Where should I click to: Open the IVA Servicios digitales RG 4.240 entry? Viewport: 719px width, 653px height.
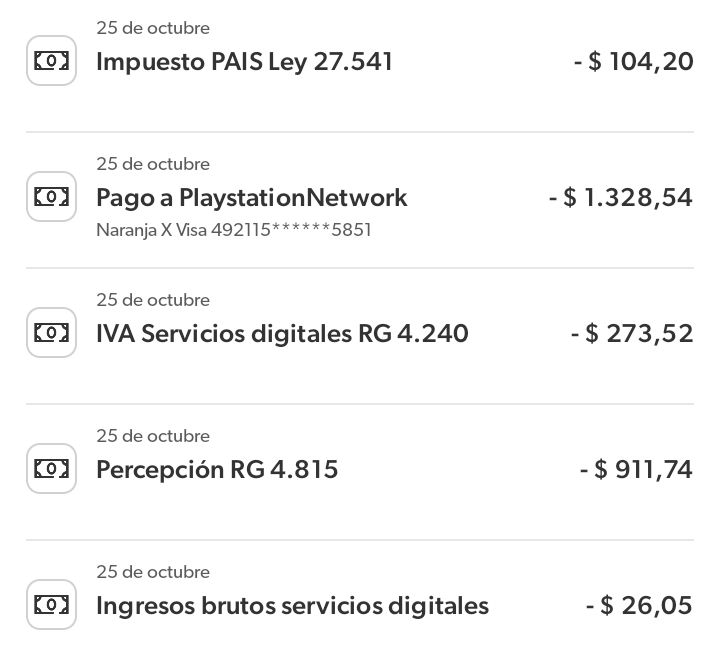[360, 336]
